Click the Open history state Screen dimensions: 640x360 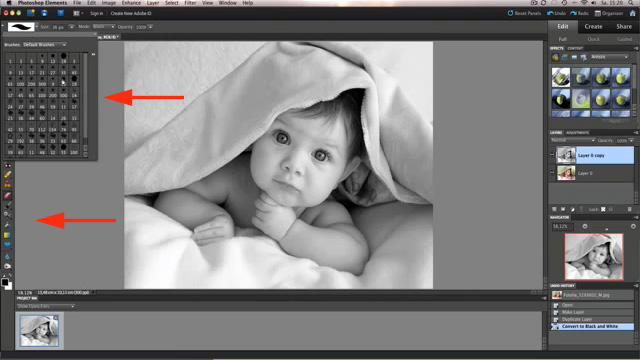point(593,305)
